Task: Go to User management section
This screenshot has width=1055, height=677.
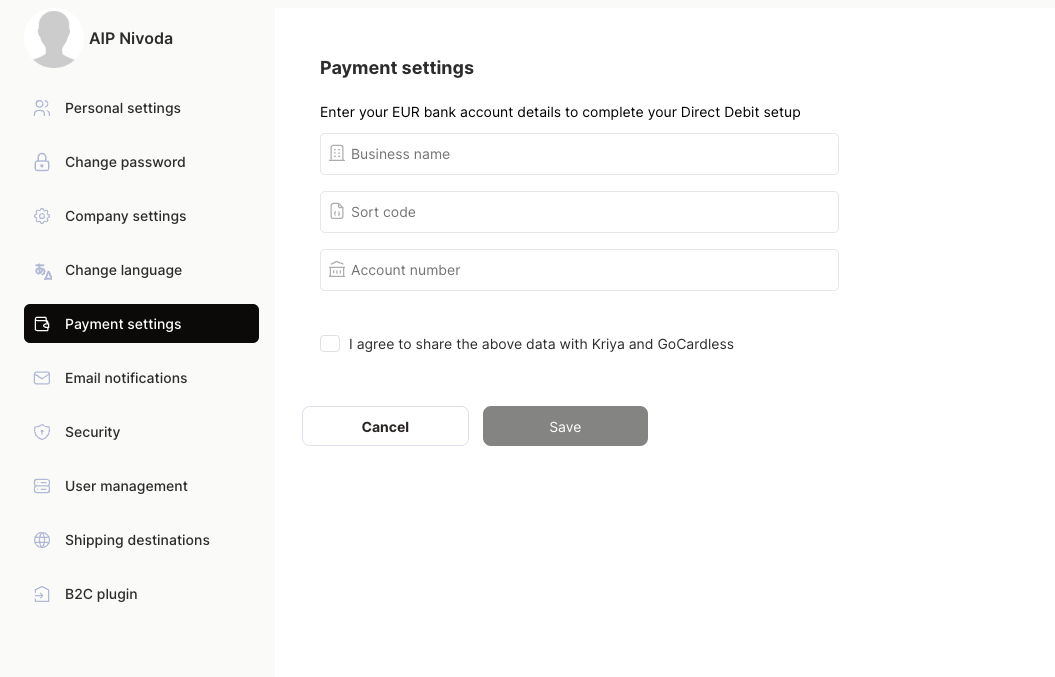Action: (x=141, y=486)
